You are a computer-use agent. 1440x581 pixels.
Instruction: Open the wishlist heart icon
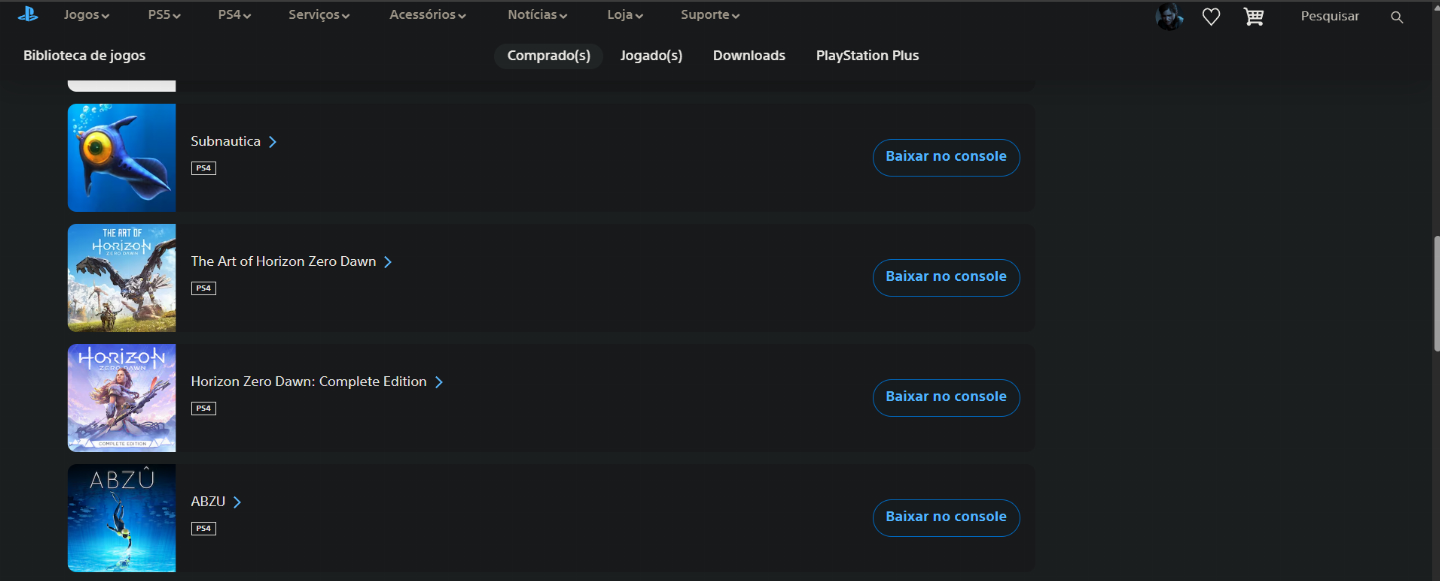click(1211, 17)
